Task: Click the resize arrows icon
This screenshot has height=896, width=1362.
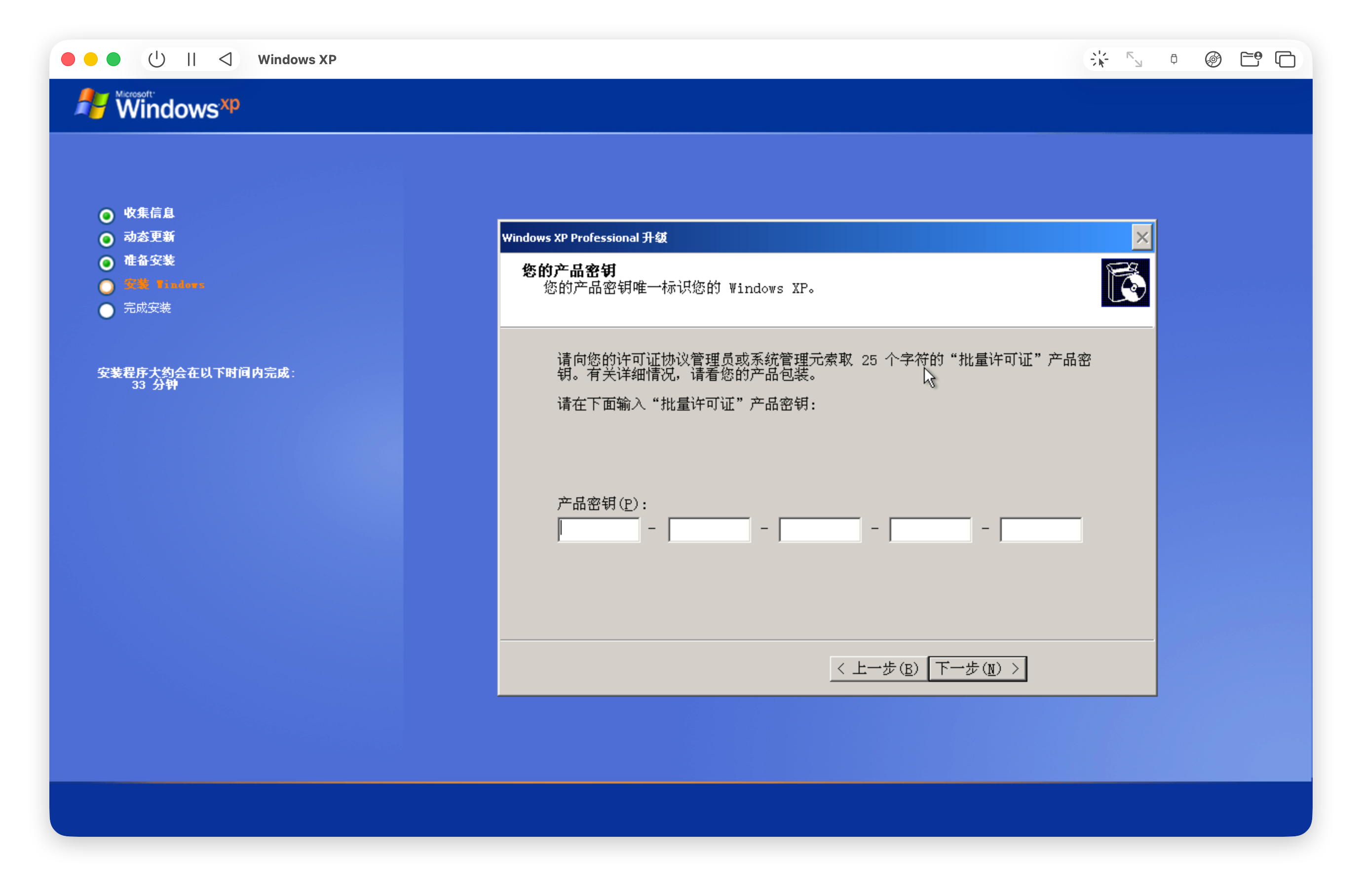Action: [x=1134, y=60]
